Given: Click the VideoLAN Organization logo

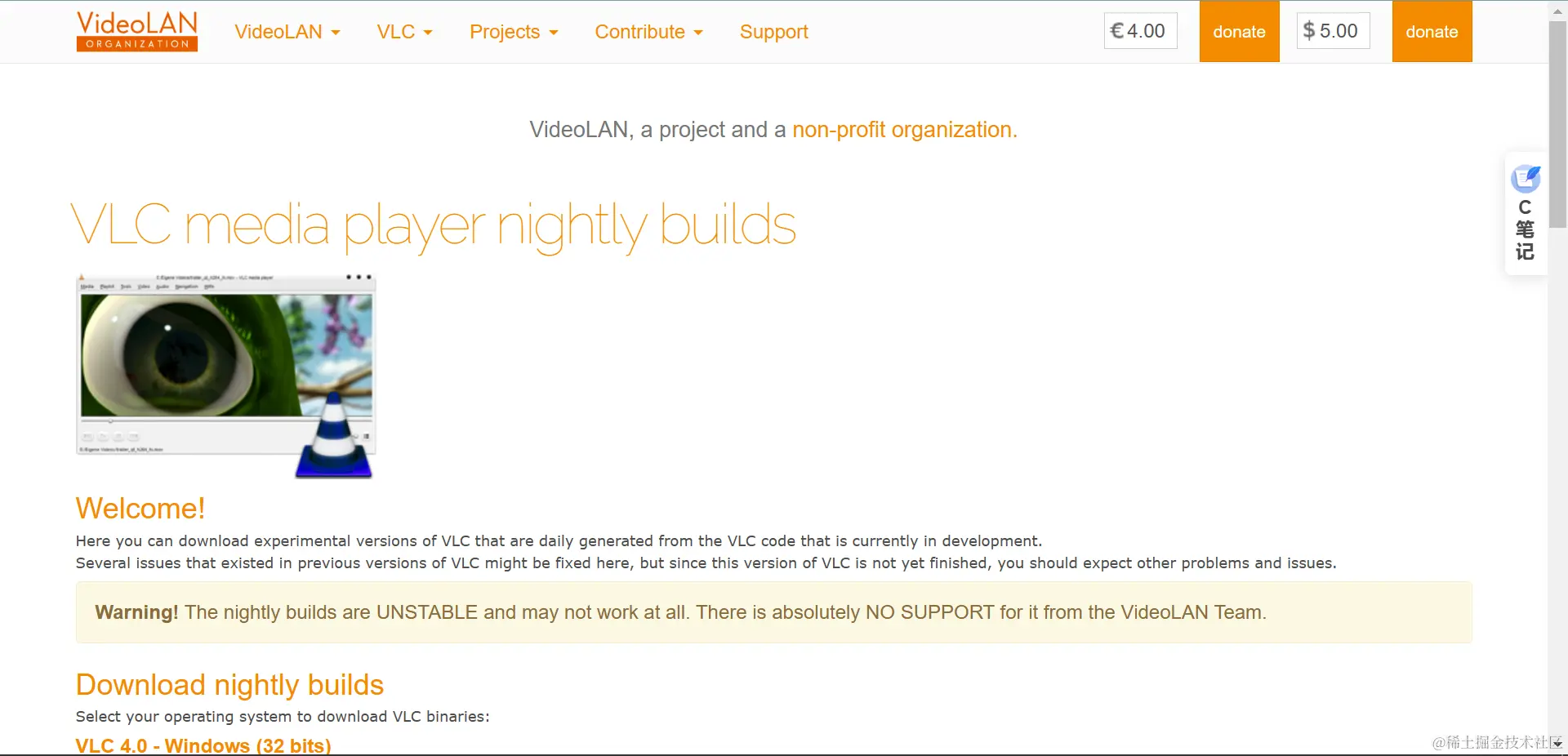Looking at the screenshot, I should [x=137, y=31].
